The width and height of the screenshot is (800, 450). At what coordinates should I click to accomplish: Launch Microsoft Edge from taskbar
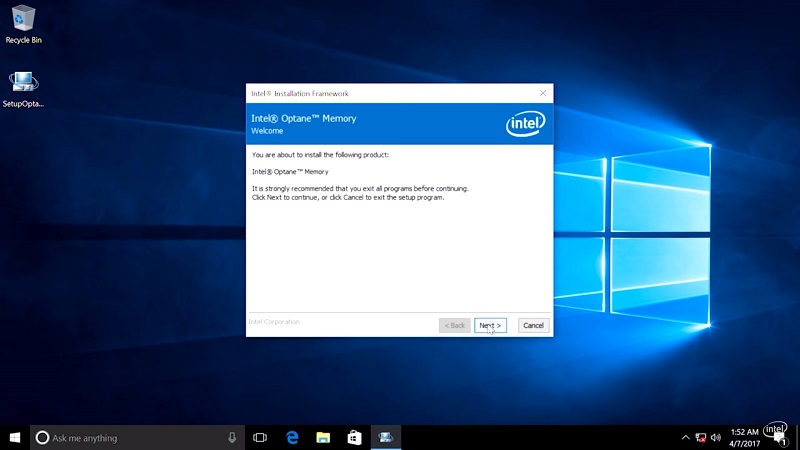pyautogui.click(x=292, y=438)
